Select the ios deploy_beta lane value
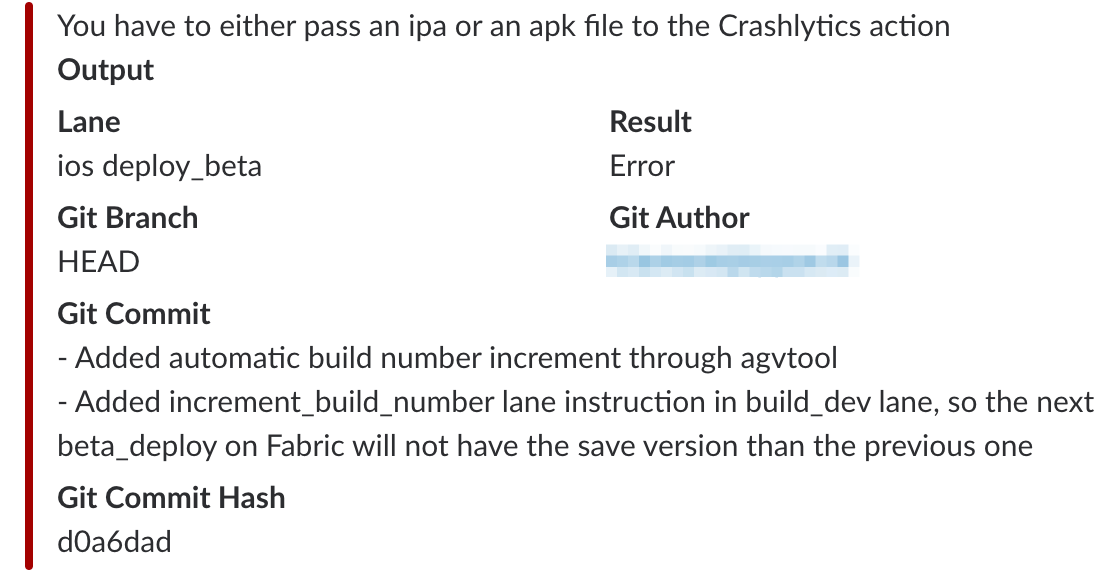This screenshot has height=578, width=1113. coord(160,166)
